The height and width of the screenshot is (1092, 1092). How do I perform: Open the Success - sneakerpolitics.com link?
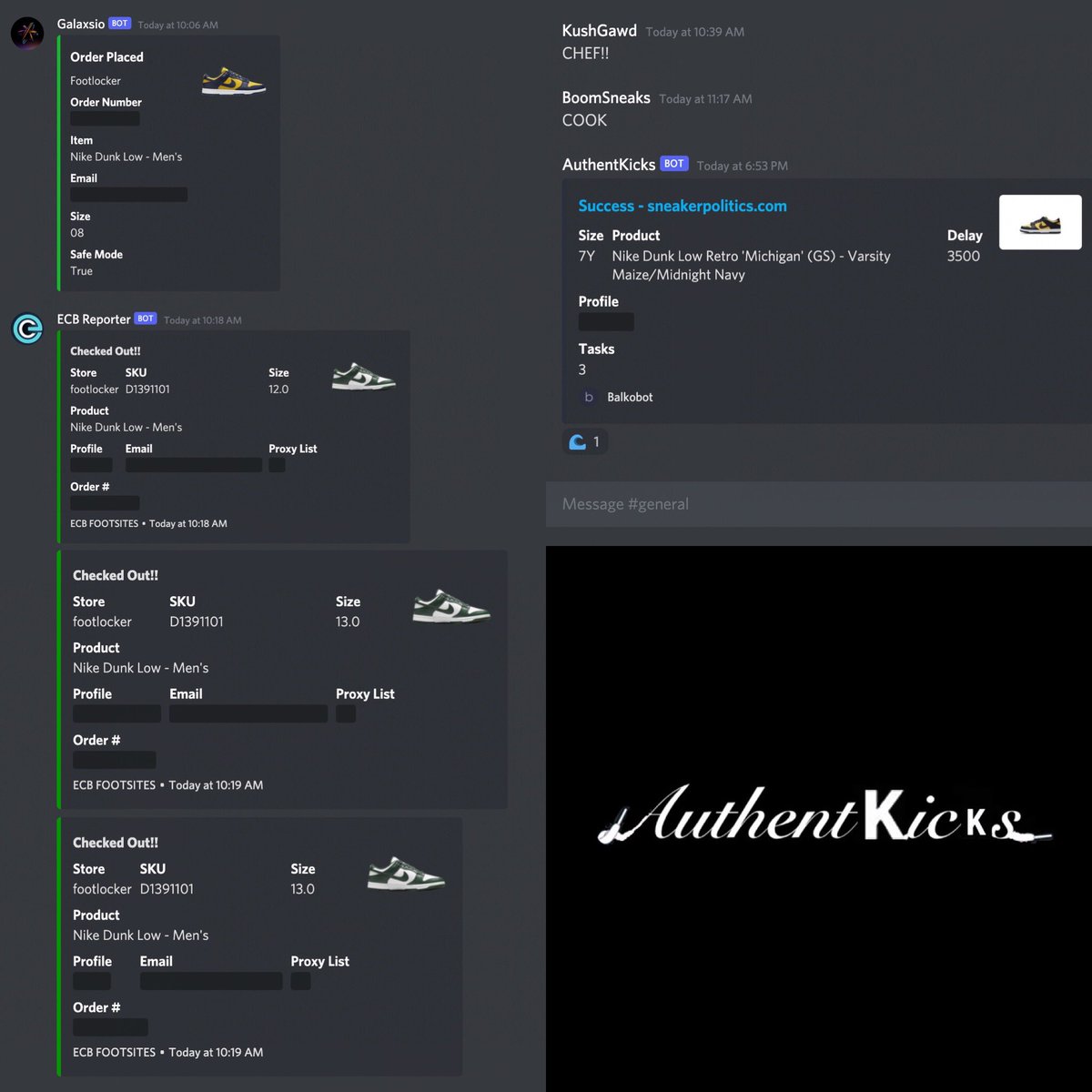[x=682, y=206]
